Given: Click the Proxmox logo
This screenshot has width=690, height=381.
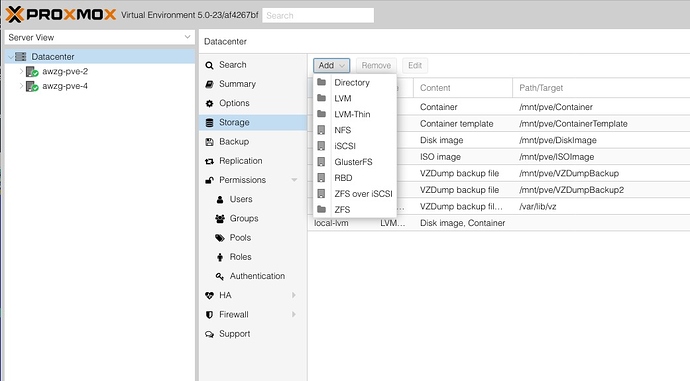Looking at the screenshot, I should [61, 15].
